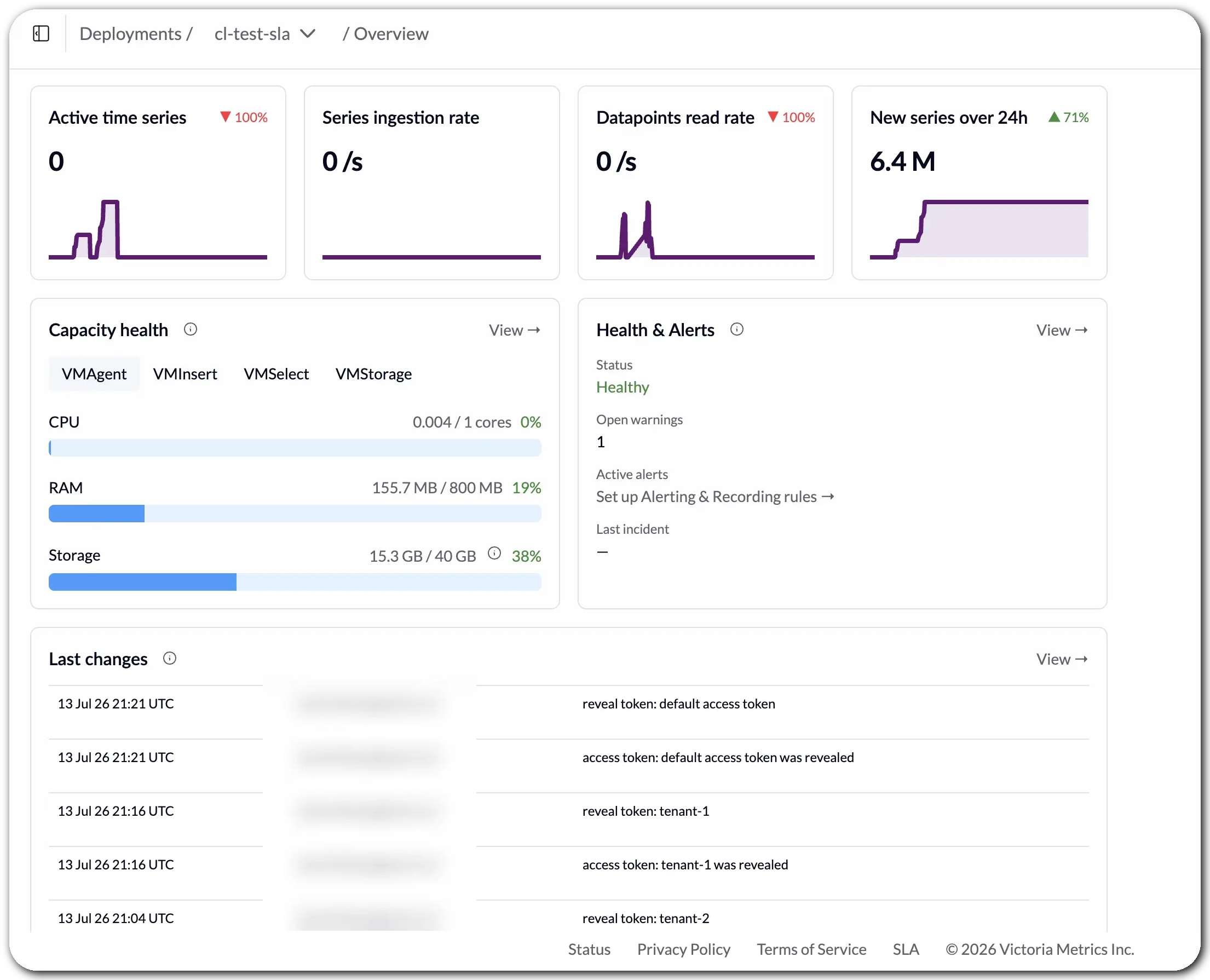Open the Last changes View link

(x=1062, y=659)
